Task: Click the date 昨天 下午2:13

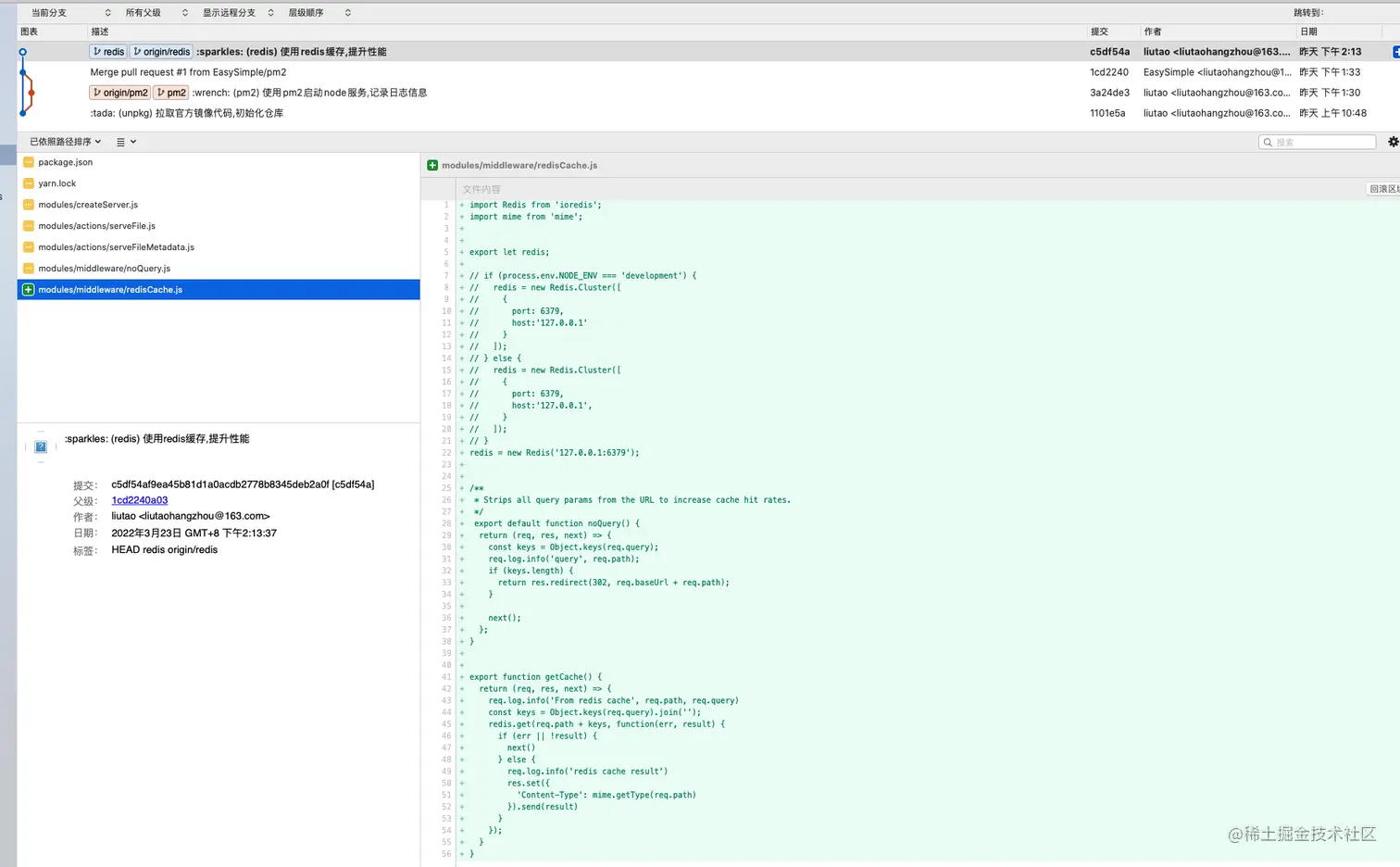Action: tap(1331, 52)
